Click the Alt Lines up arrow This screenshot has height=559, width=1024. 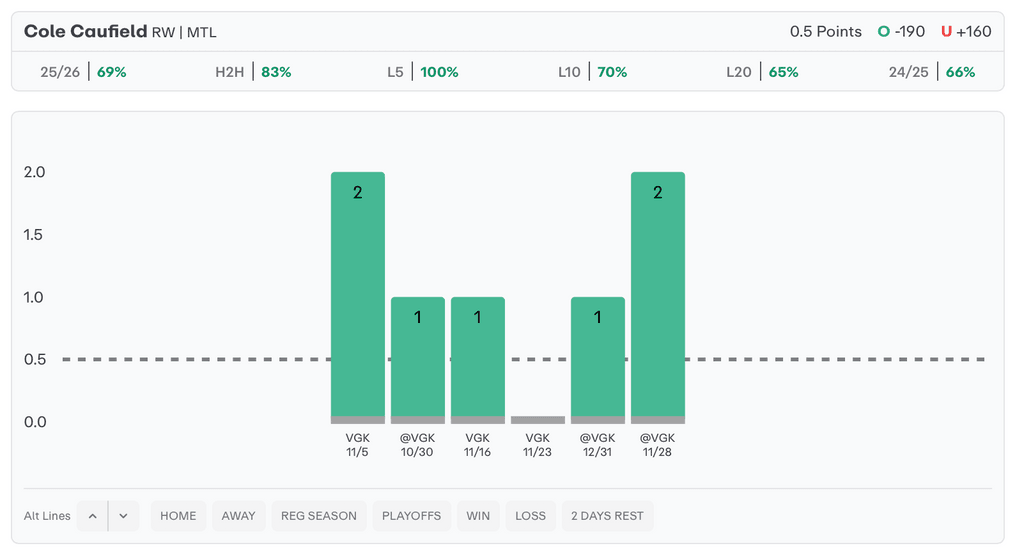[92, 516]
